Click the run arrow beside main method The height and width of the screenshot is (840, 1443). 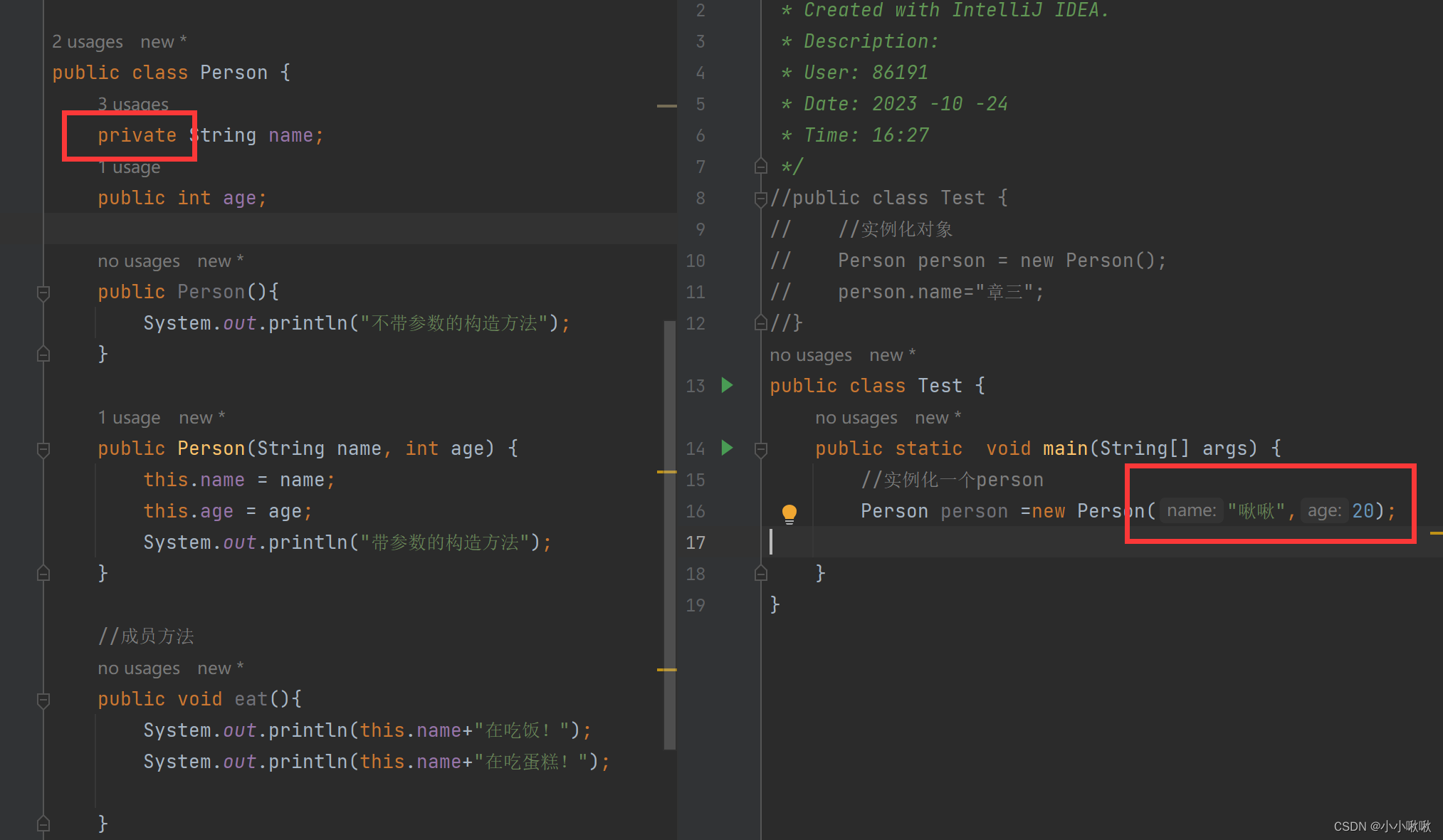727,448
